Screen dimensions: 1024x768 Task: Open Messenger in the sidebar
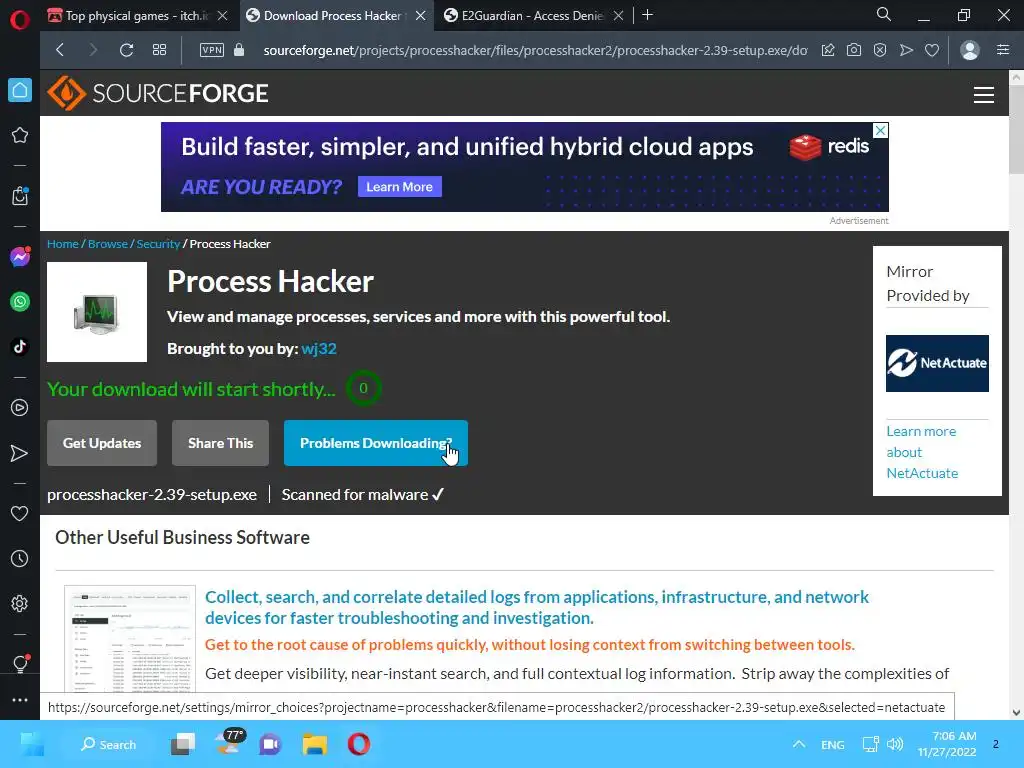(20, 257)
